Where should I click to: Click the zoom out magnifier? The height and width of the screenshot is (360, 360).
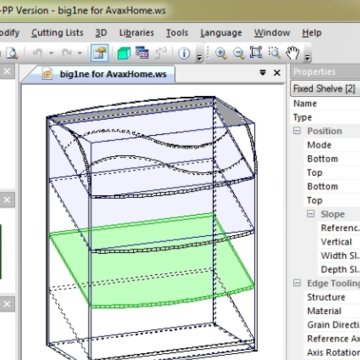(239, 53)
